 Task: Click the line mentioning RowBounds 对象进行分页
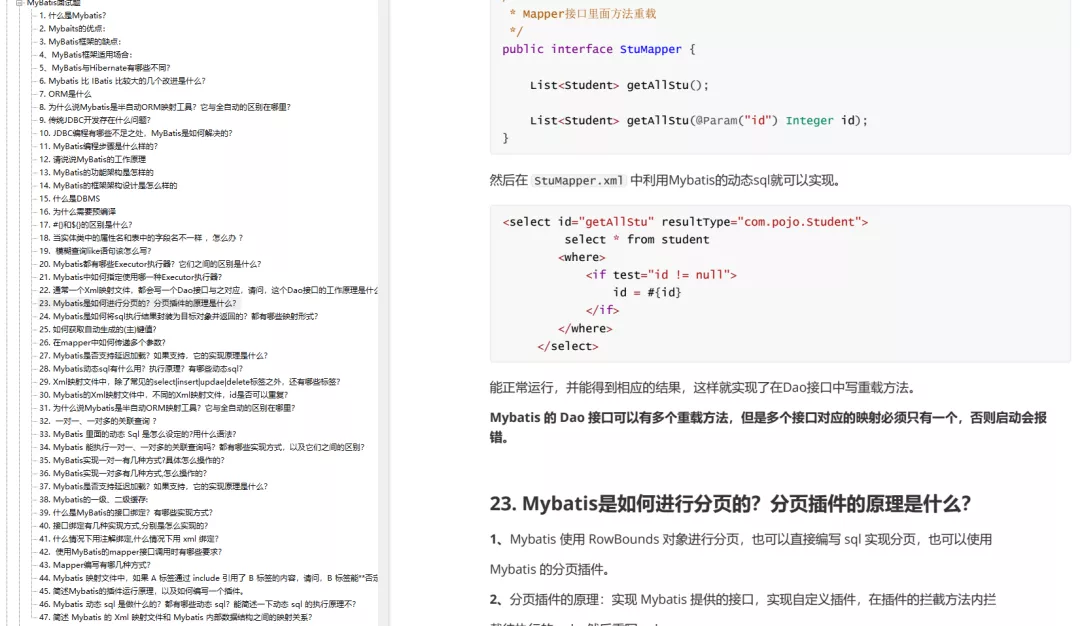[x=740, y=539]
